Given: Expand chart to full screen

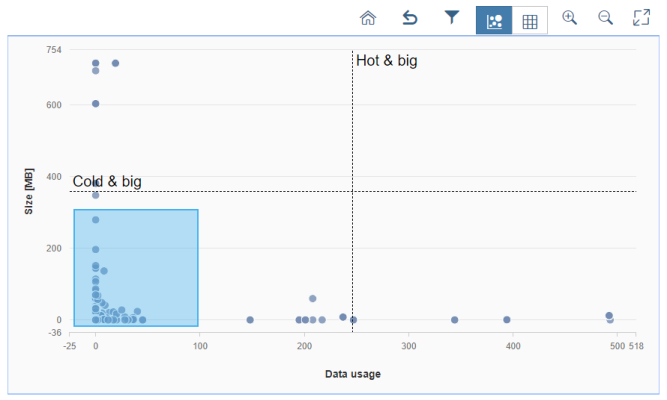Looking at the screenshot, I should pyautogui.click(x=641, y=18).
